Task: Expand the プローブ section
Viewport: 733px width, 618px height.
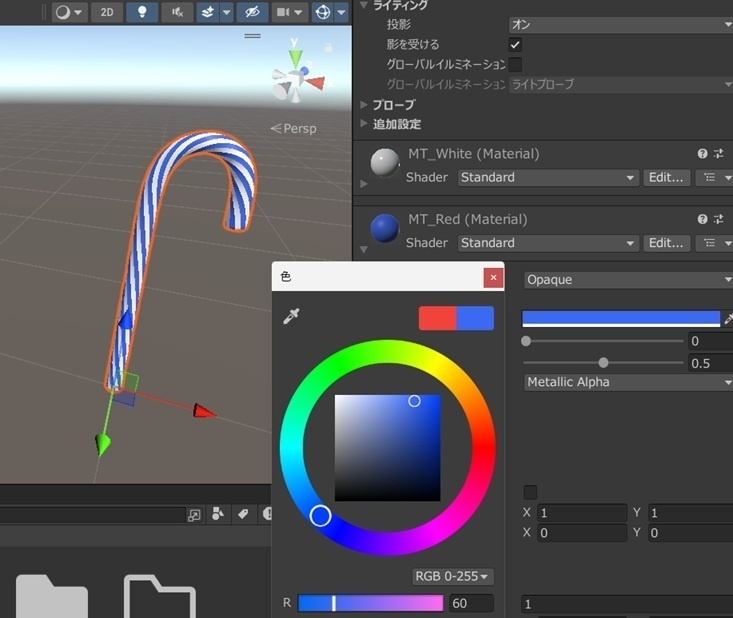Action: tap(364, 105)
